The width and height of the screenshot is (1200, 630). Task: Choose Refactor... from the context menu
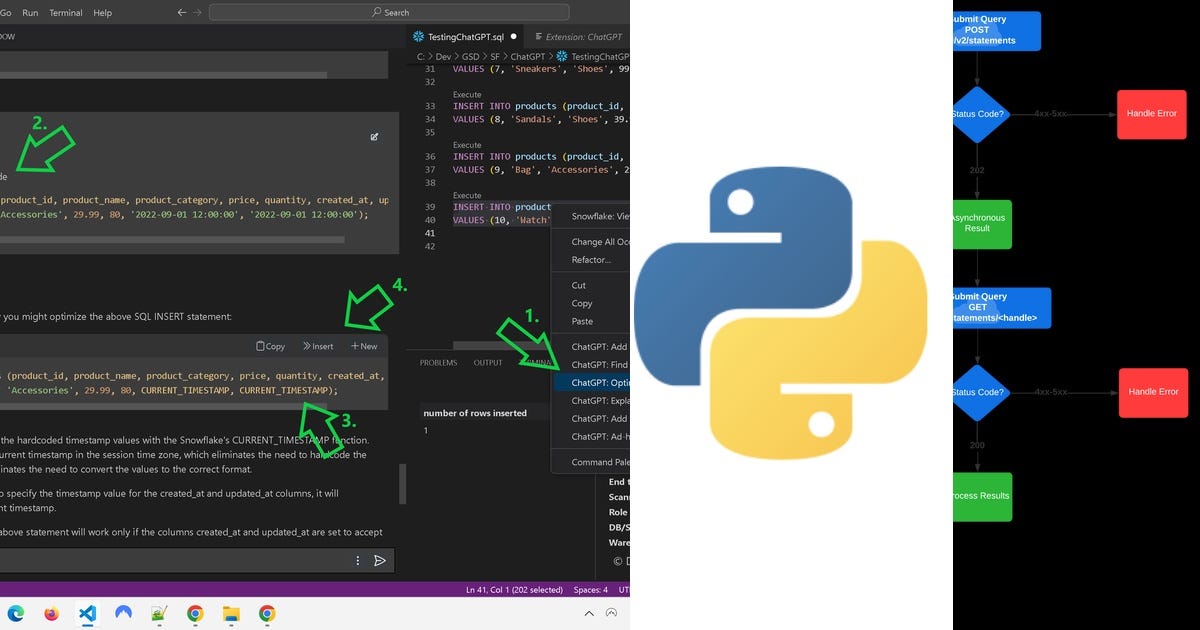pyautogui.click(x=591, y=260)
